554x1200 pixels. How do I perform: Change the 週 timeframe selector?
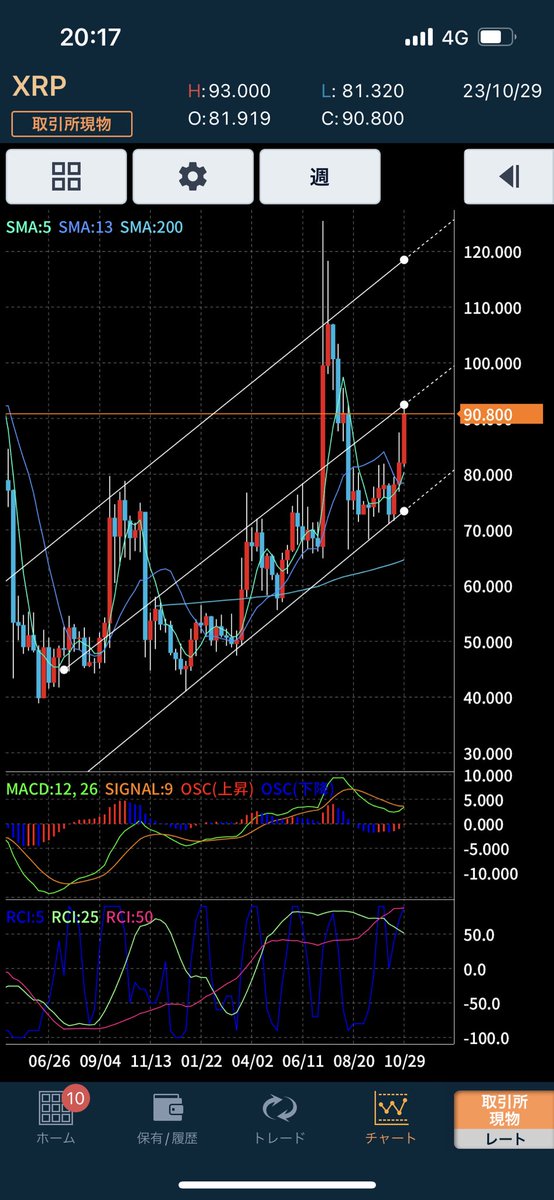[320, 177]
